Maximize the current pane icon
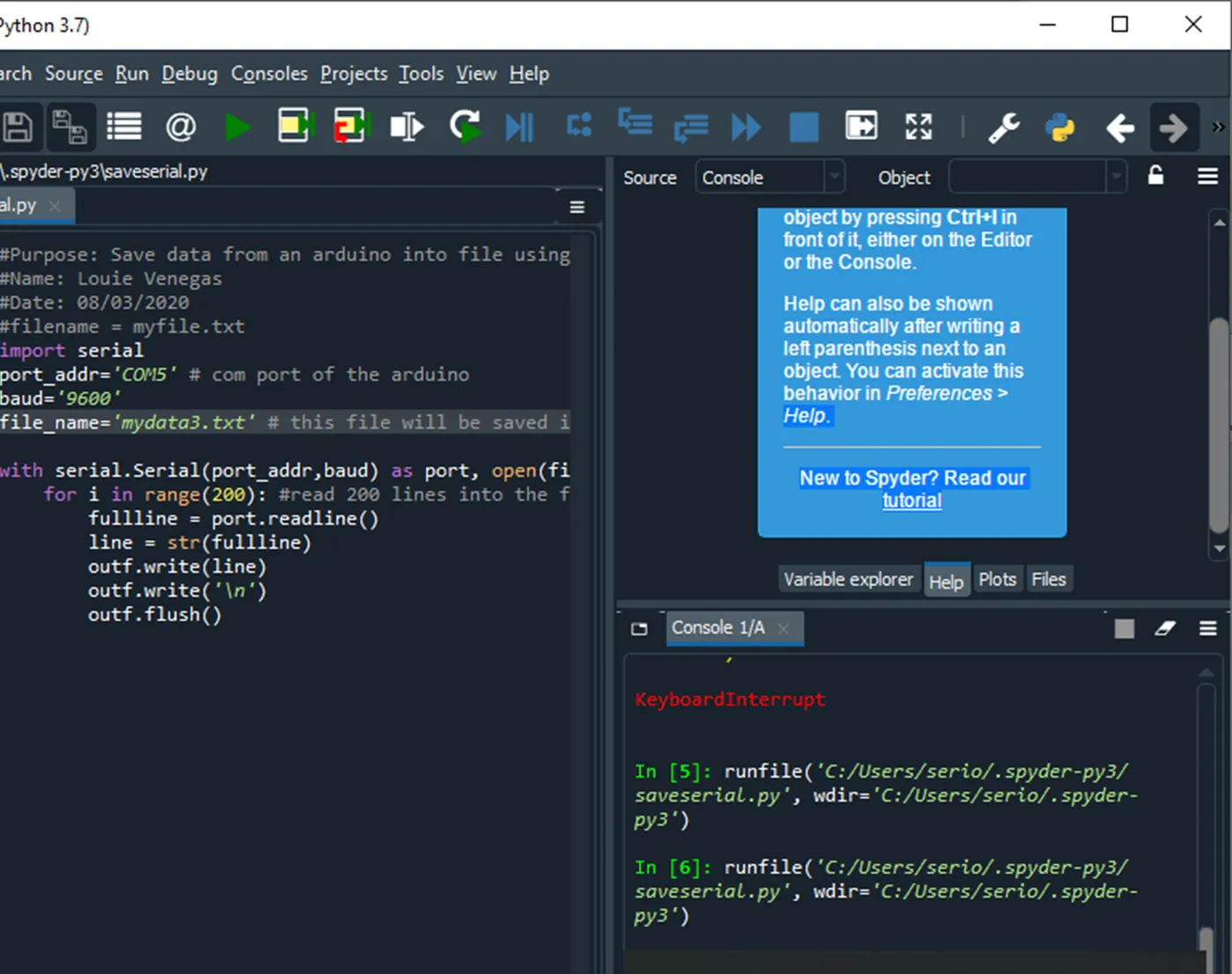The height and width of the screenshot is (974, 1232). 861,127
